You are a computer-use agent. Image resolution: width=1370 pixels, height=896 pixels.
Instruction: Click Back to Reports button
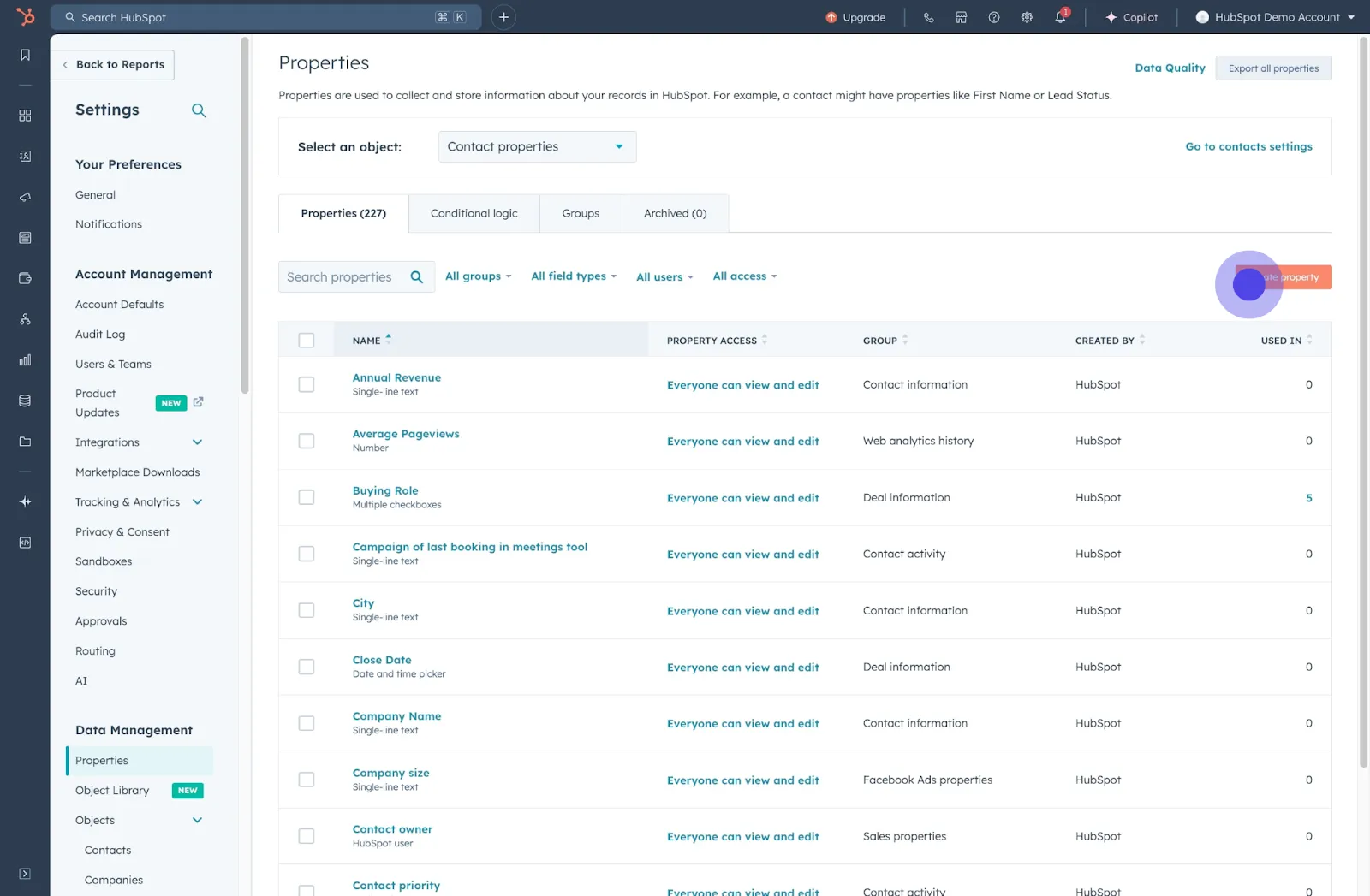coord(112,65)
